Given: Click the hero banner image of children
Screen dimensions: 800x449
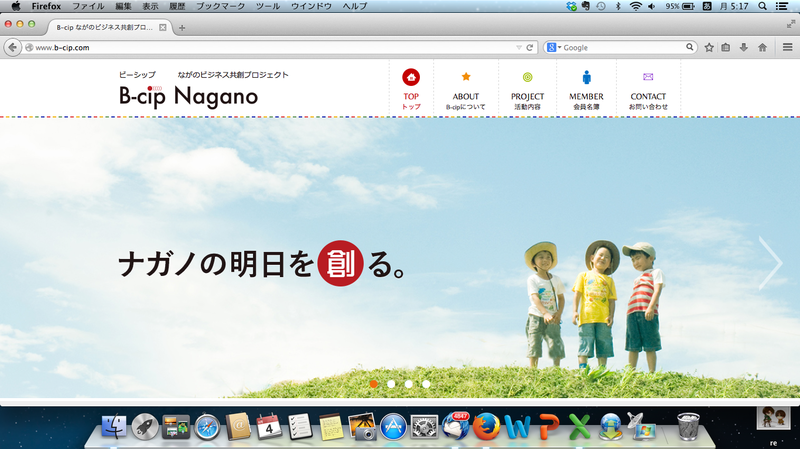Looking at the screenshot, I should click(400, 258).
